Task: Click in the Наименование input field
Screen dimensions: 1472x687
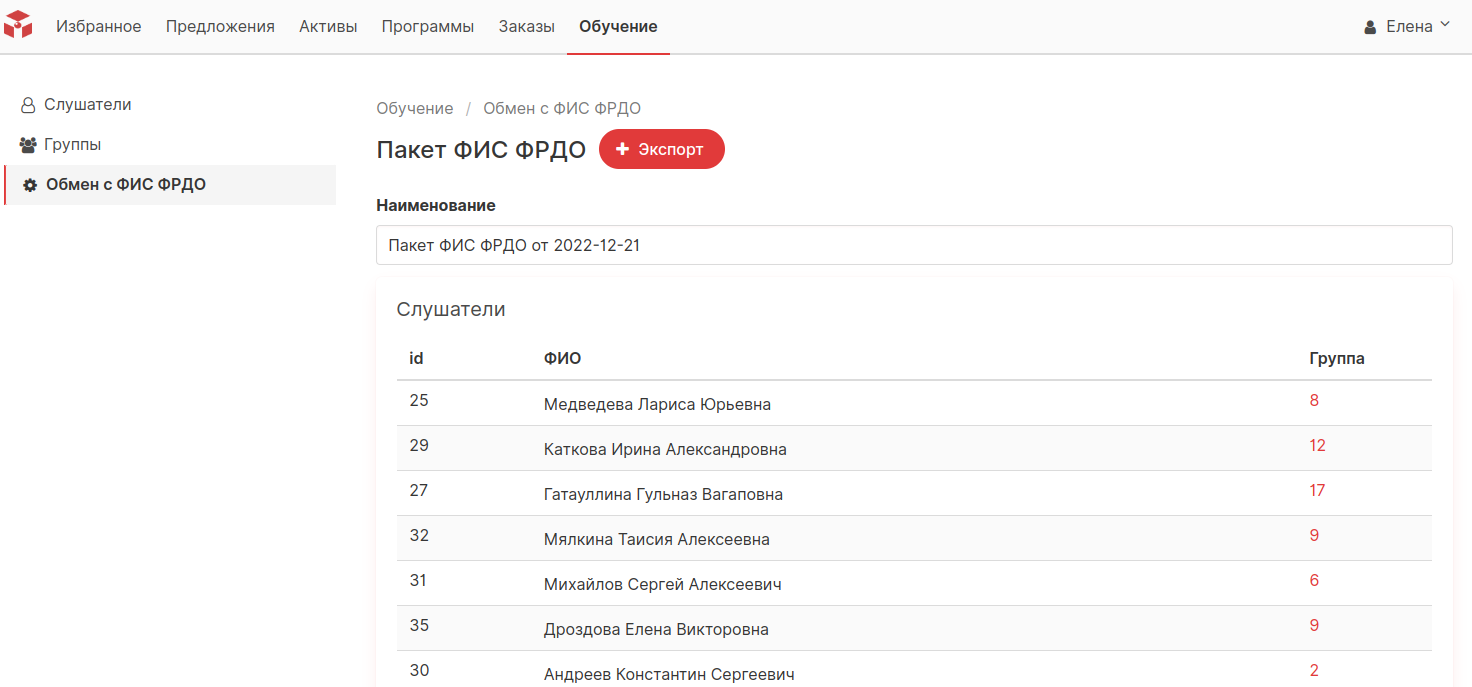Action: click(914, 245)
